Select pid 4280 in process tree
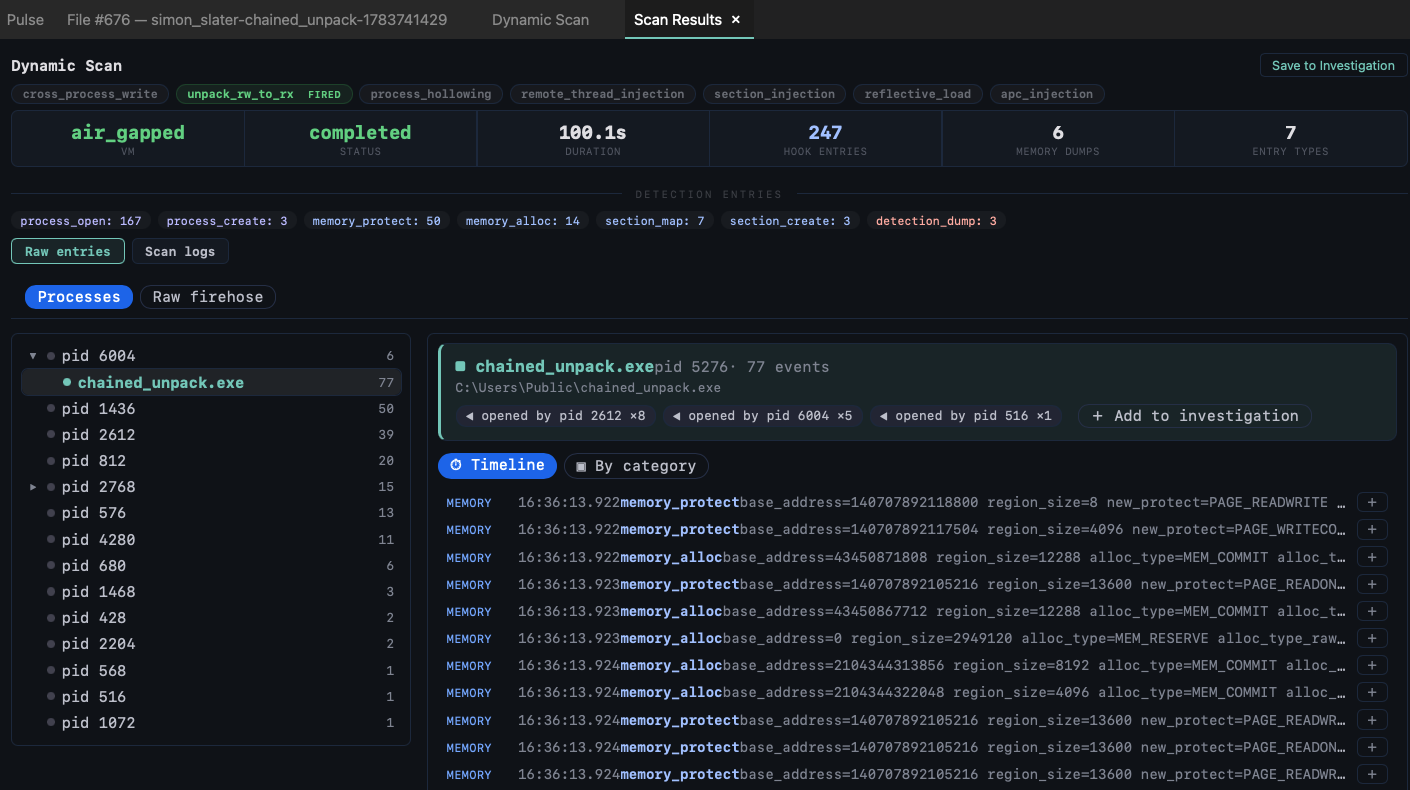The image size is (1410, 790). click(x=211, y=539)
